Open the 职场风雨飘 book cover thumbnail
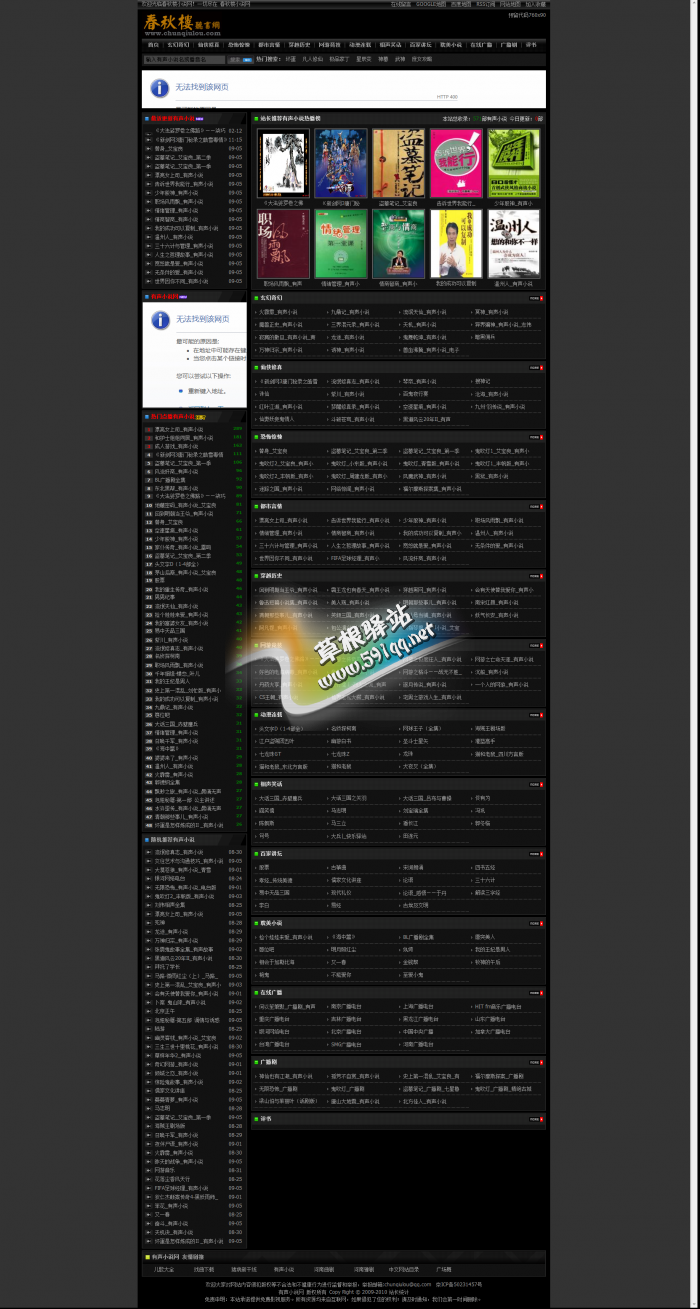The image size is (700, 1309). (x=283, y=243)
